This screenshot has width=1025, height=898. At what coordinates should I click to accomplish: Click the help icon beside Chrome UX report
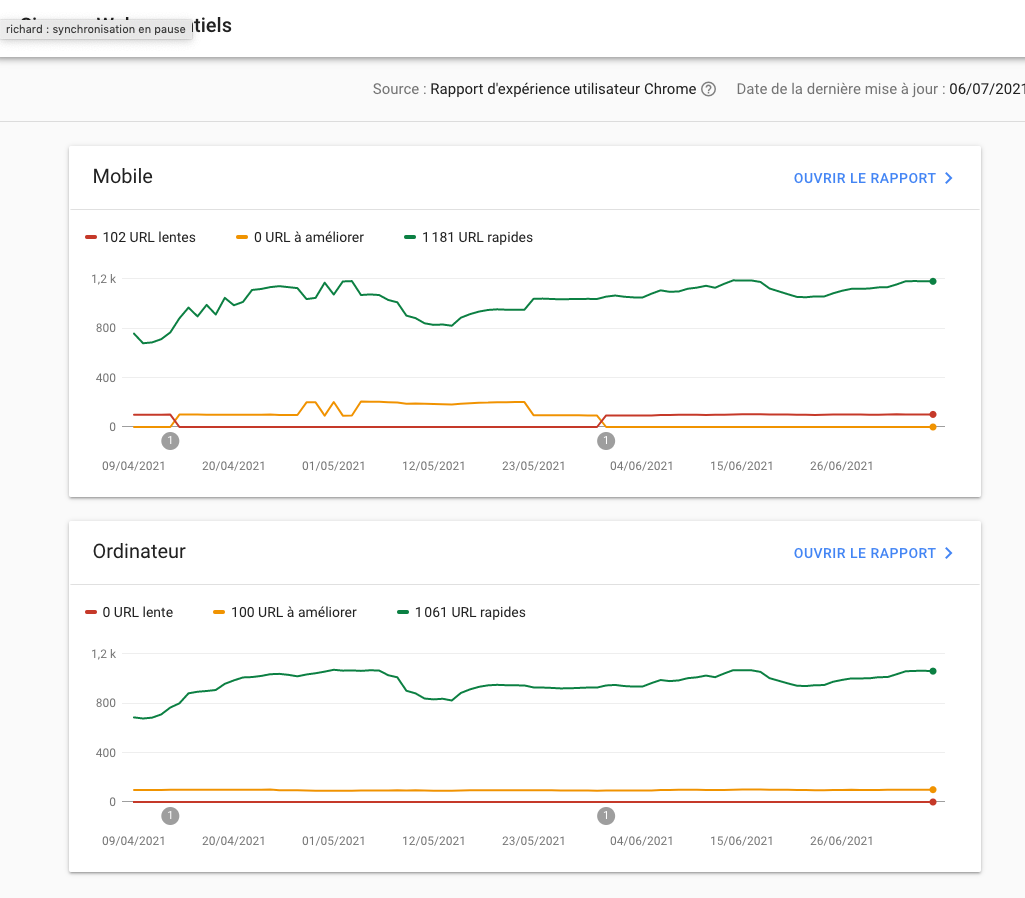[x=709, y=89]
